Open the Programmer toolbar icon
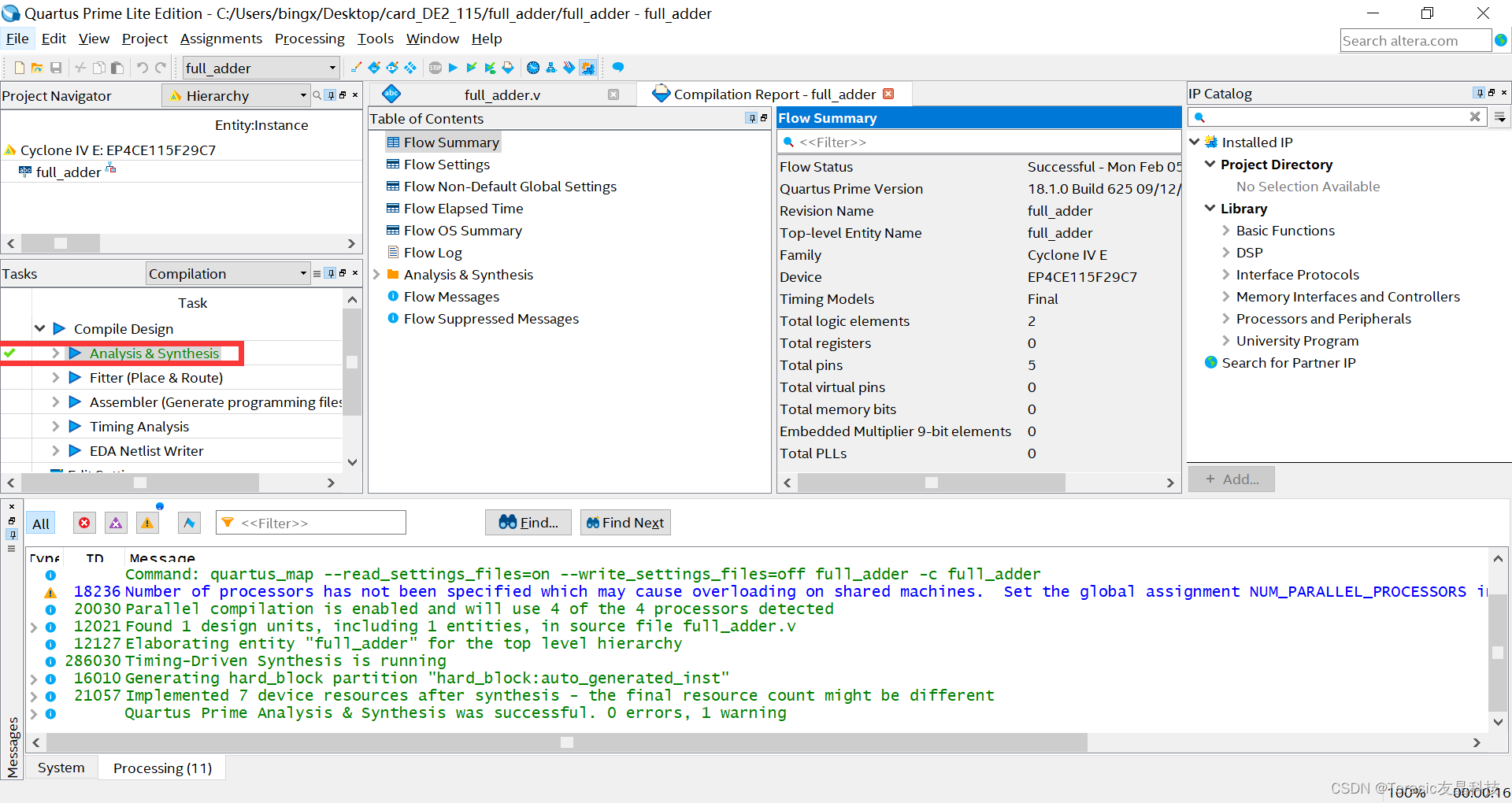The width and height of the screenshot is (1512, 803). tap(569, 68)
